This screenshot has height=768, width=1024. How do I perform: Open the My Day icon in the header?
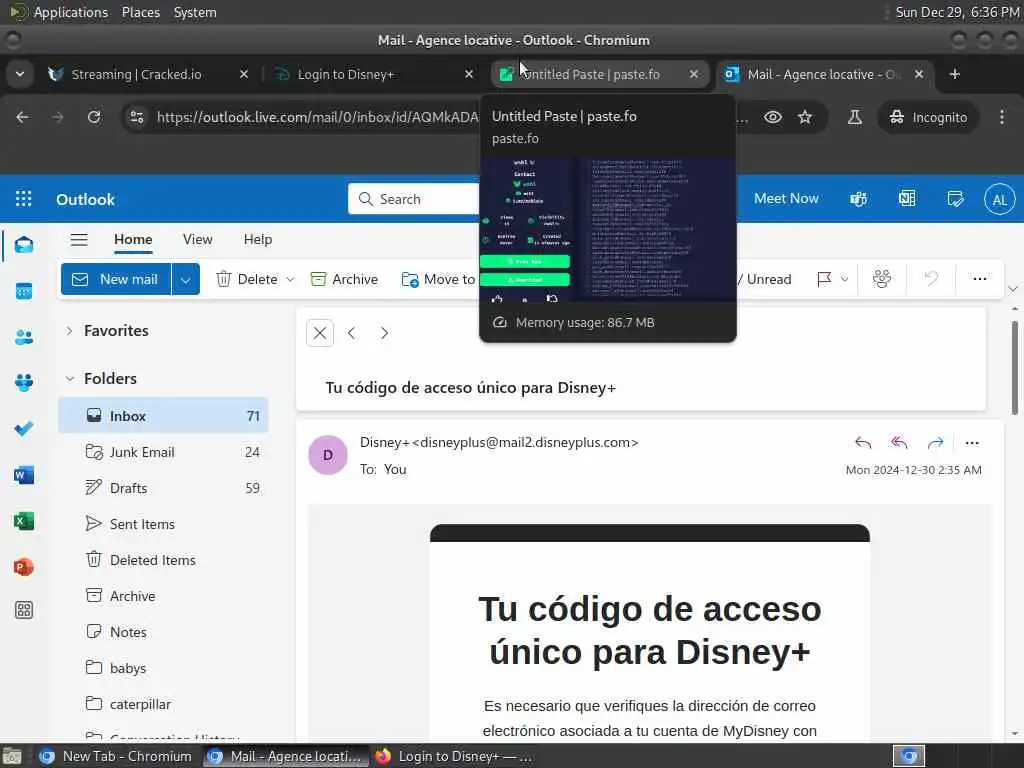[955, 199]
